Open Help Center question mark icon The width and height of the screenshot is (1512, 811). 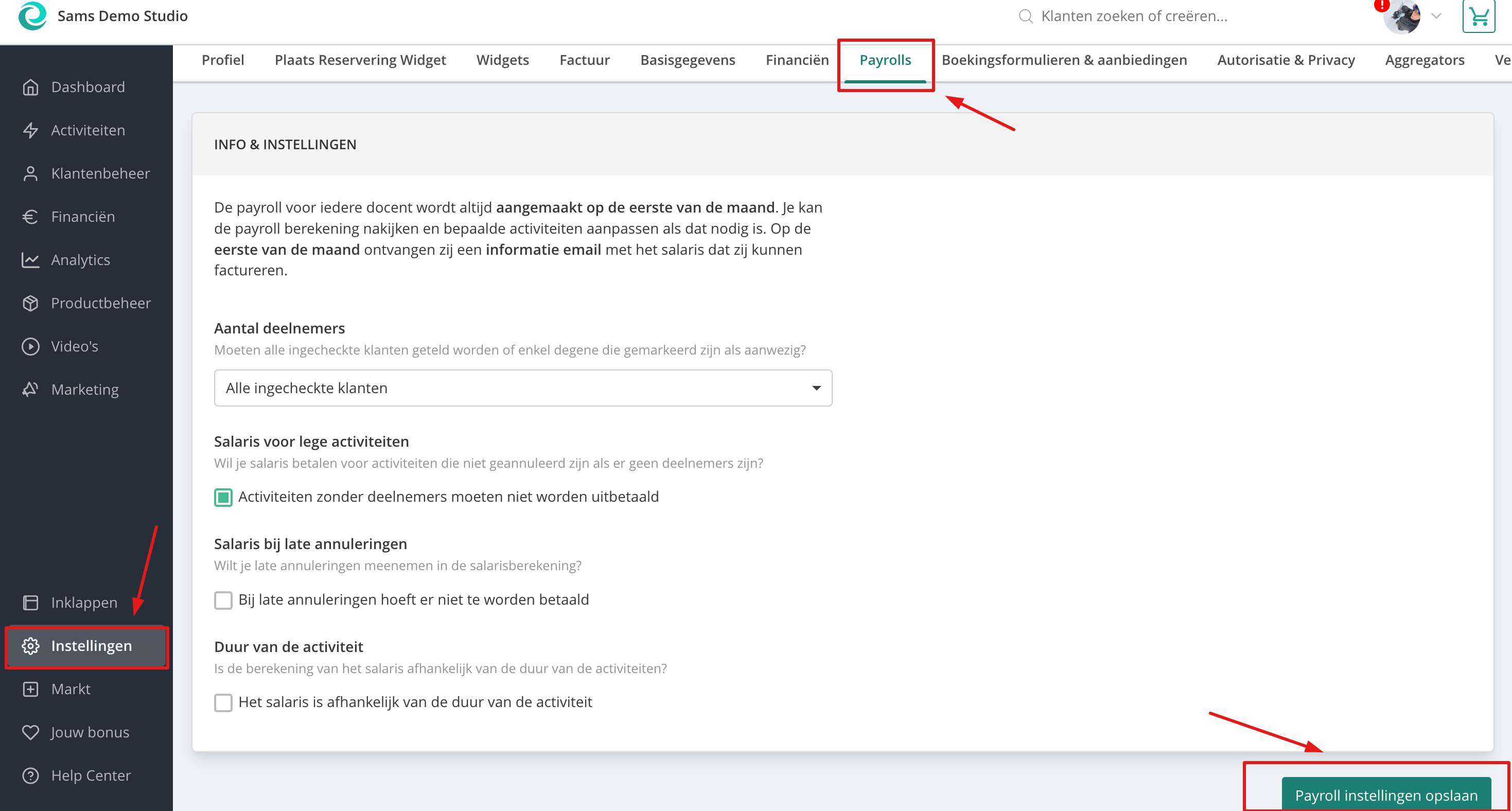30,775
